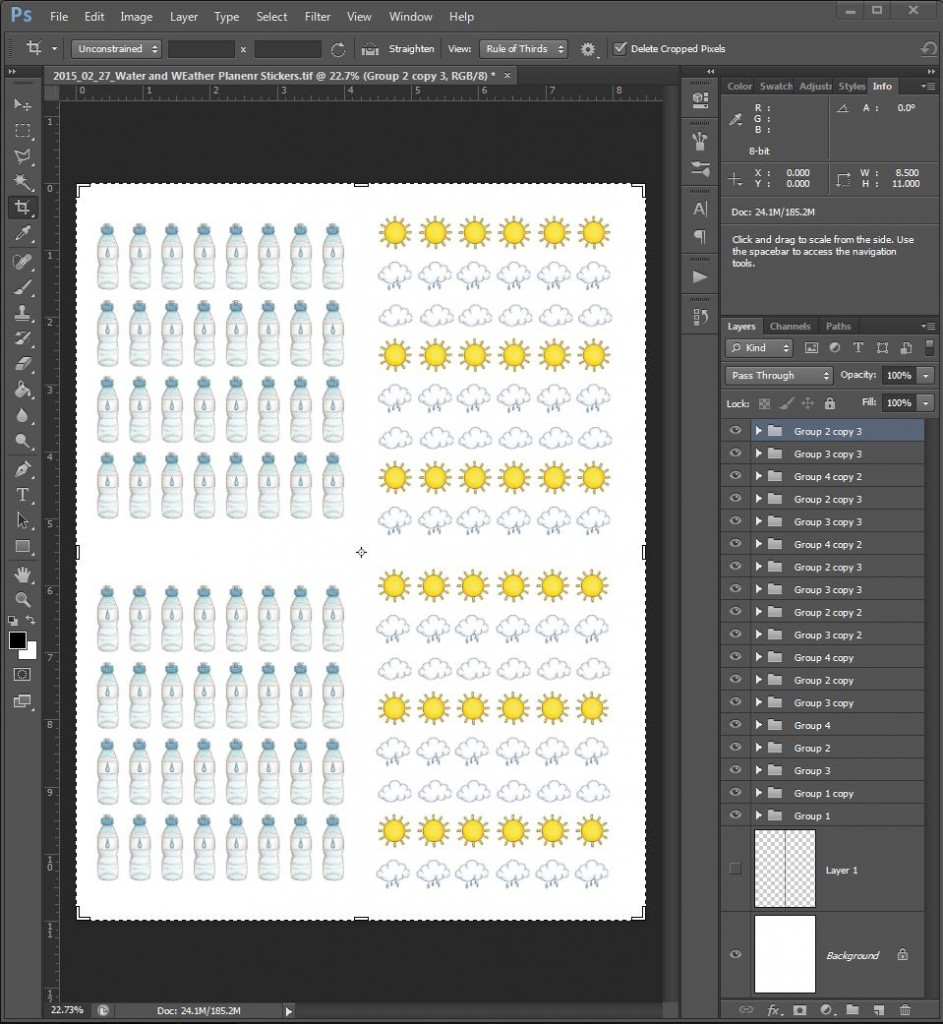Select the Lasso tool
The height and width of the screenshot is (1024, 943).
coord(23,156)
